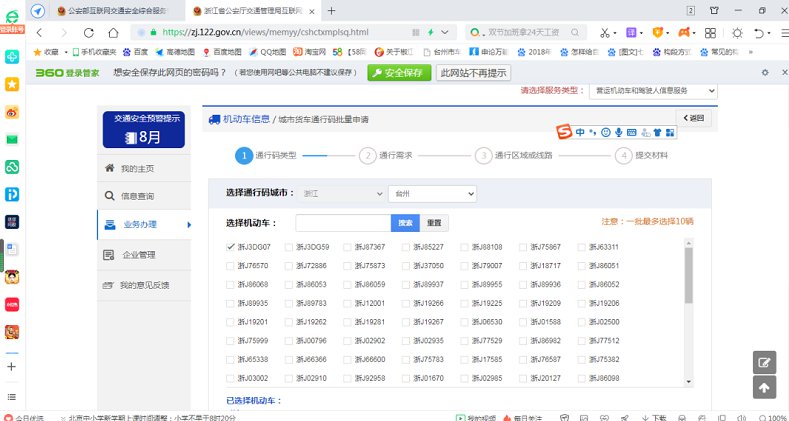This screenshot has height=421, width=789.
Task: Open the 浙江 province dropdown
Action: 341,193
